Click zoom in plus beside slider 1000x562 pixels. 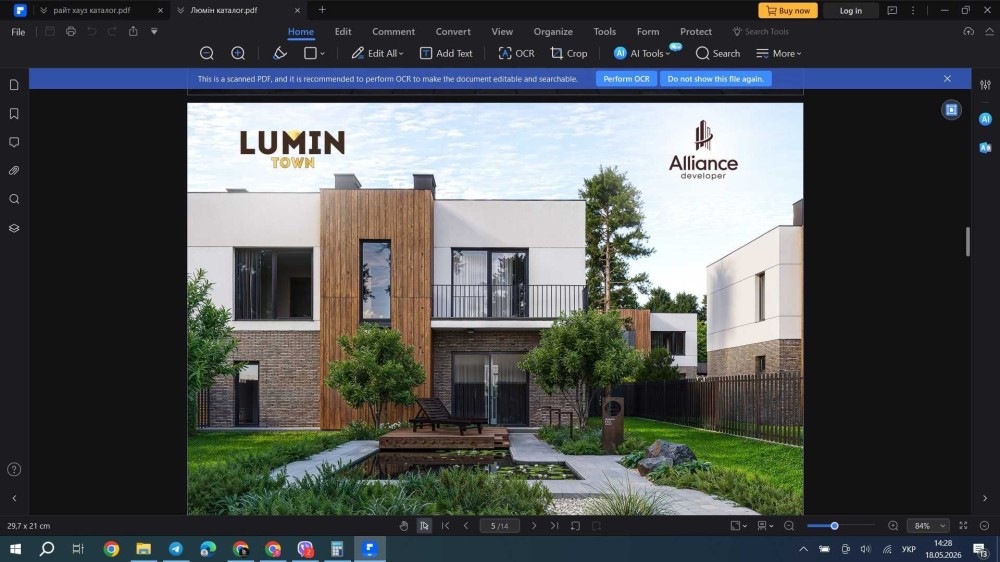pos(893,526)
